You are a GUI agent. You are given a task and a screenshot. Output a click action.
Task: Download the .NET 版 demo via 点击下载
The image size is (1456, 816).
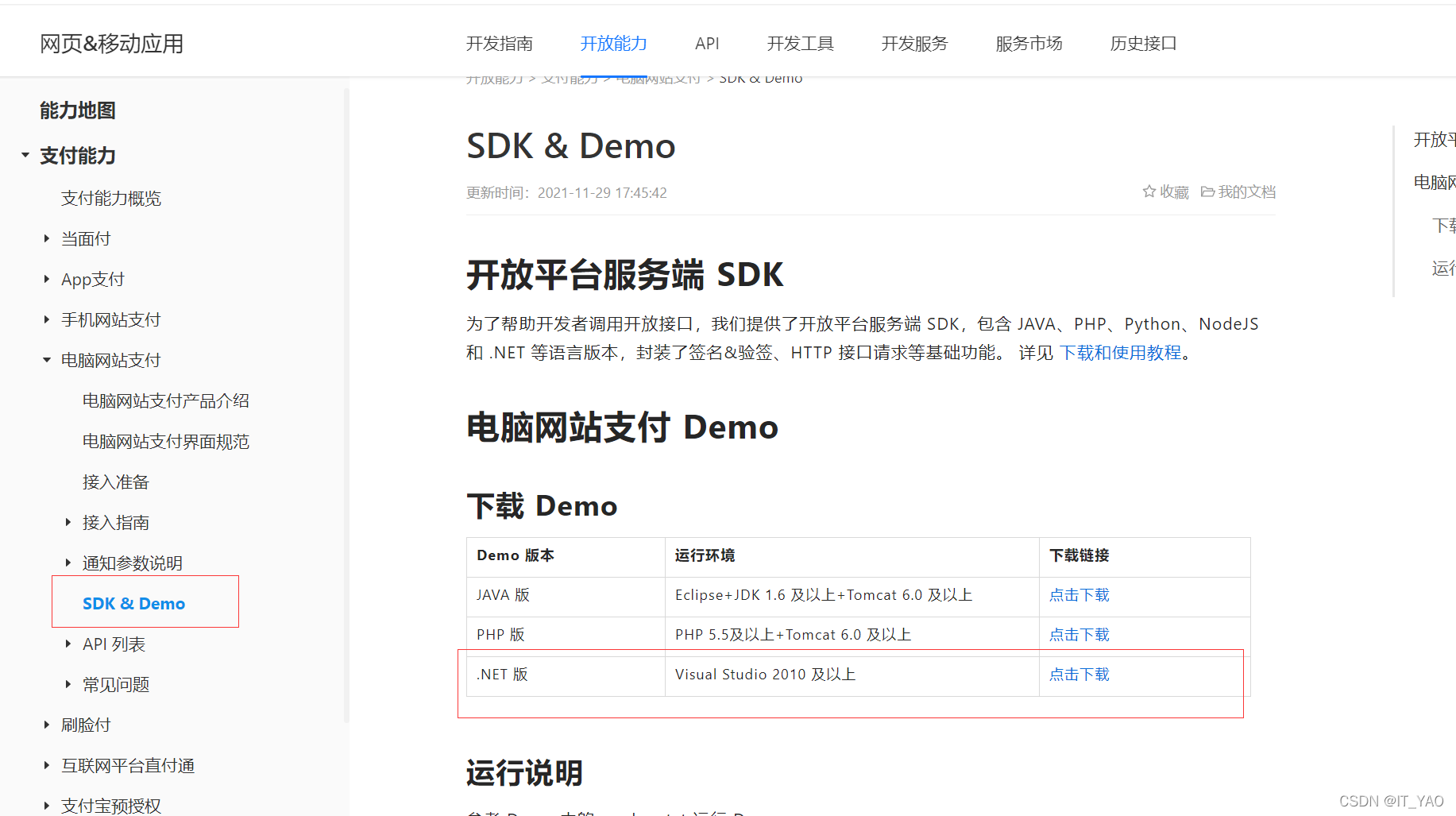point(1079,675)
